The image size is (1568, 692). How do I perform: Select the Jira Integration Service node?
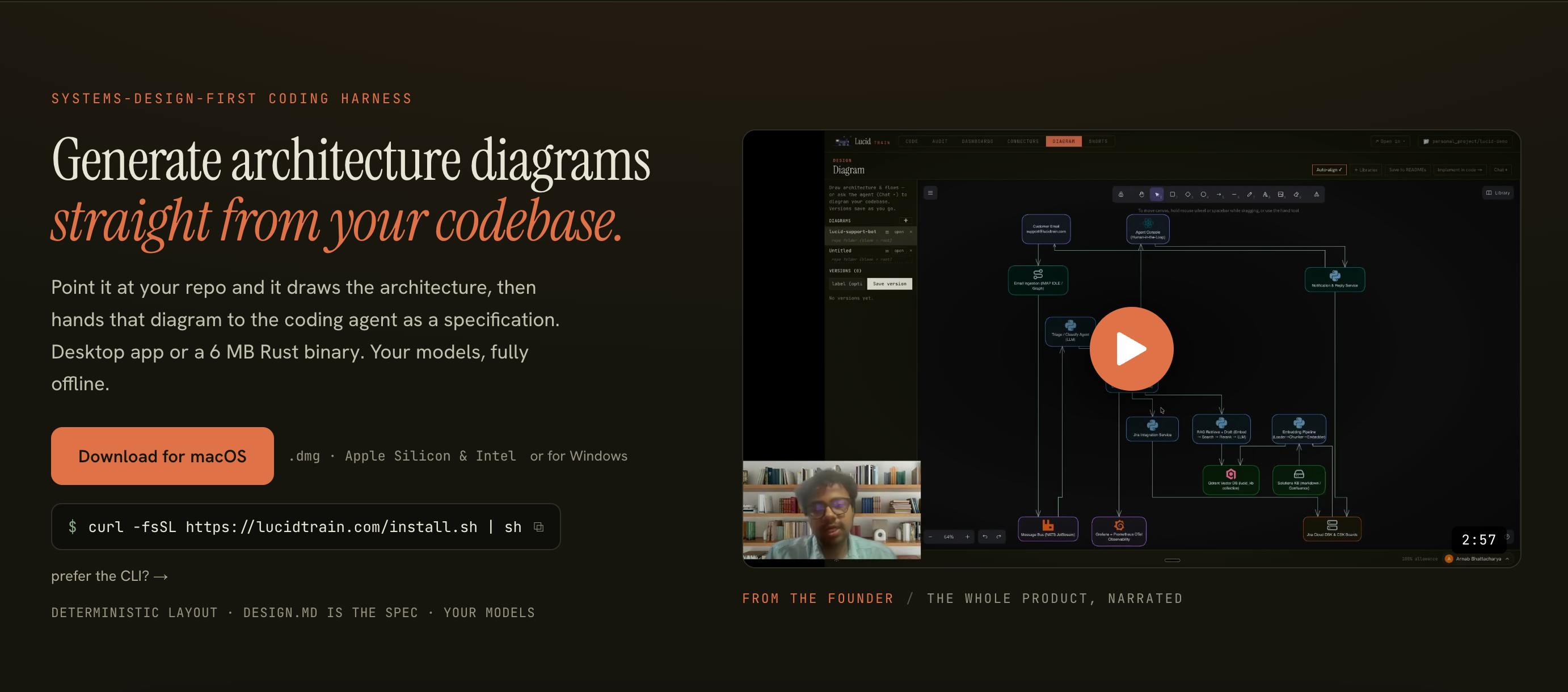(1152, 428)
